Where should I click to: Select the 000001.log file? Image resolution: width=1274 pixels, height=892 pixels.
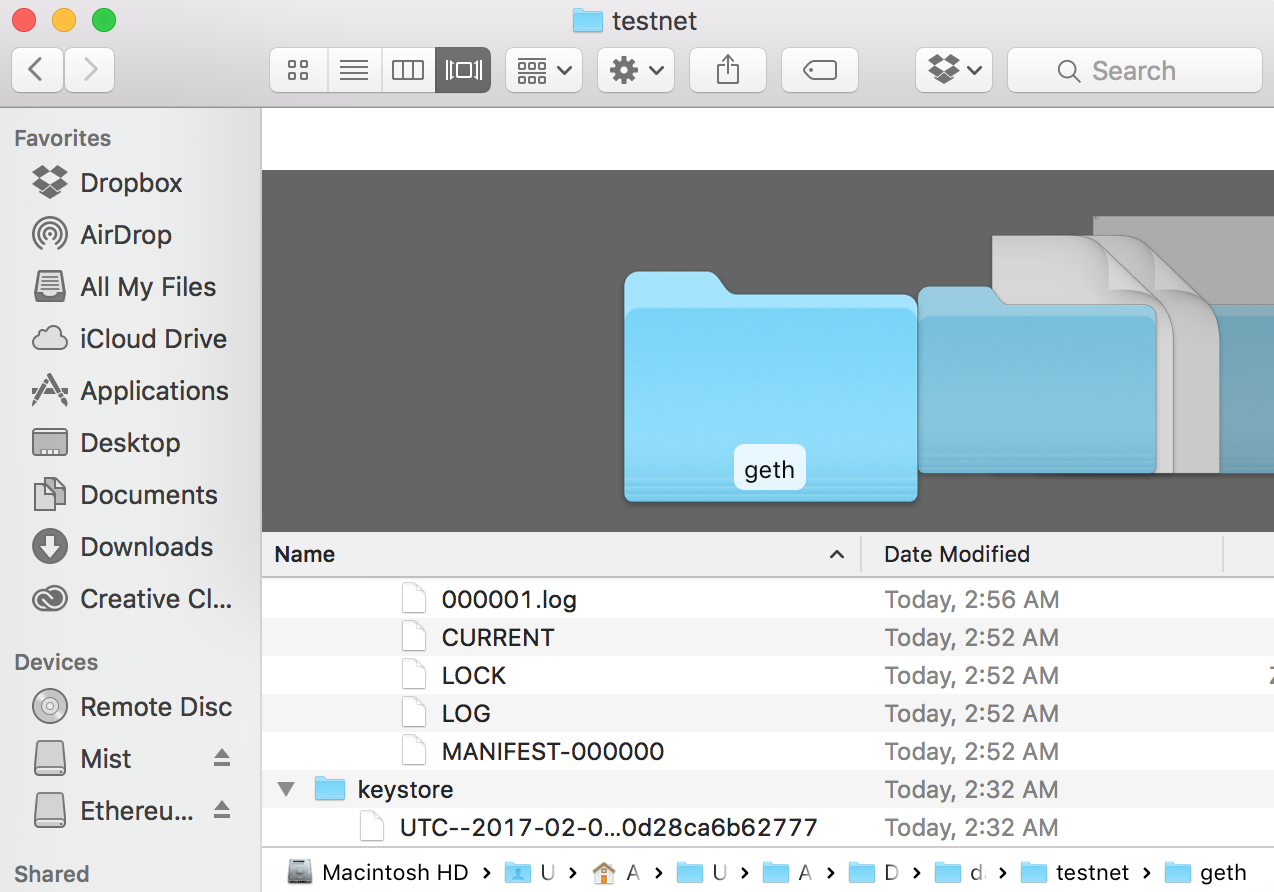coord(768,600)
